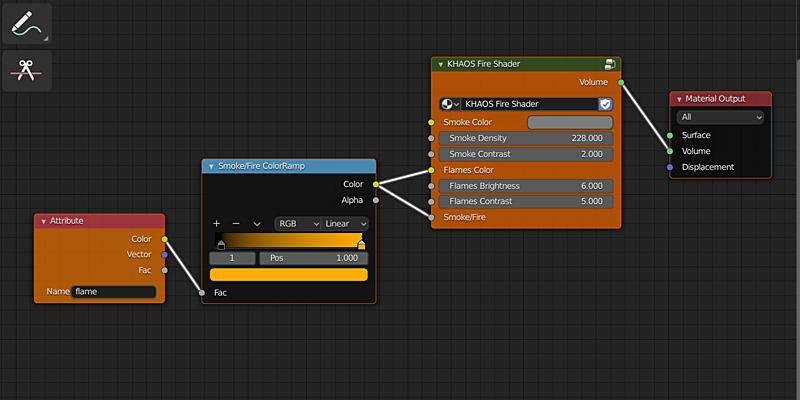Open Linear interpolation dropdown
This screenshot has height=400, width=800.
click(345, 223)
